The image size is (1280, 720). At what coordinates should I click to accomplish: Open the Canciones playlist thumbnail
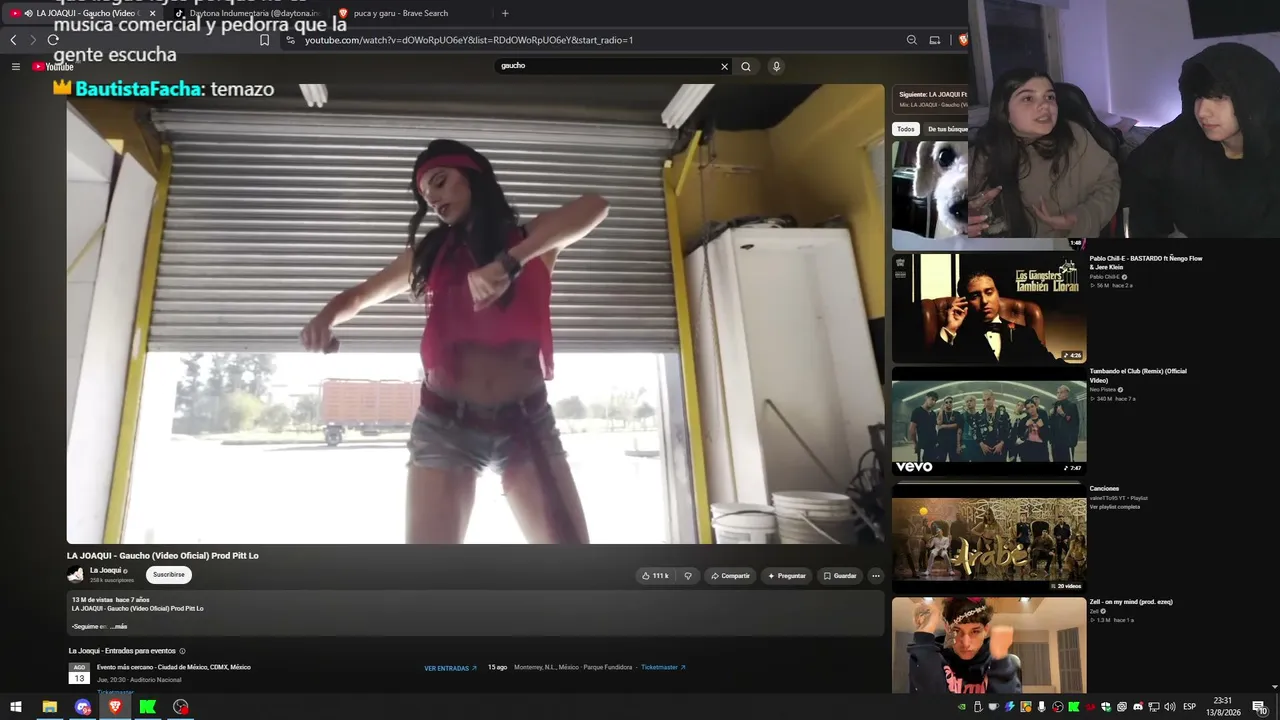tap(989, 537)
